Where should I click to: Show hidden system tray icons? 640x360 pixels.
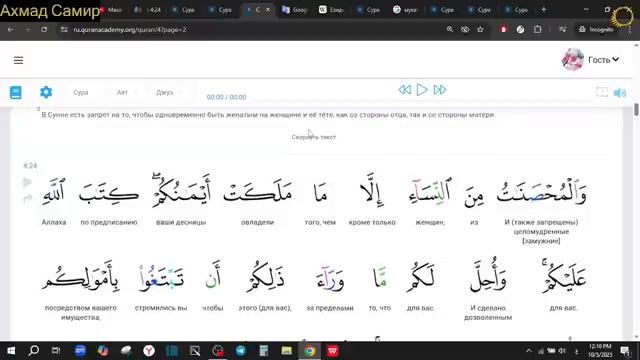pos(529,351)
